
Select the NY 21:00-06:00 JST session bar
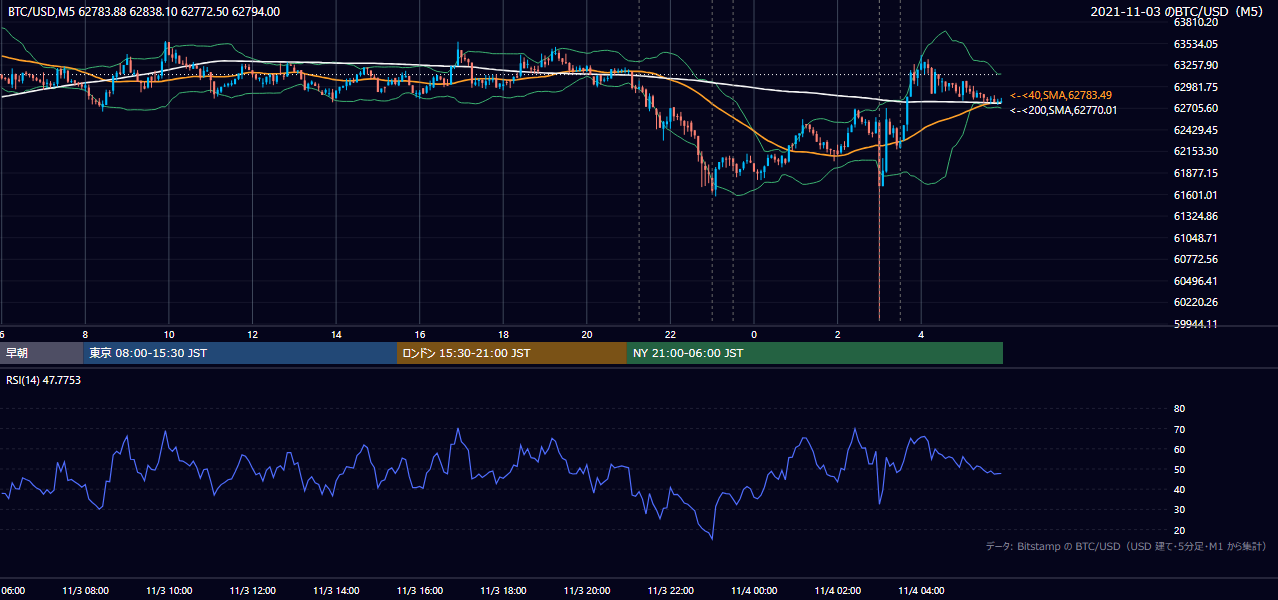point(815,353)
